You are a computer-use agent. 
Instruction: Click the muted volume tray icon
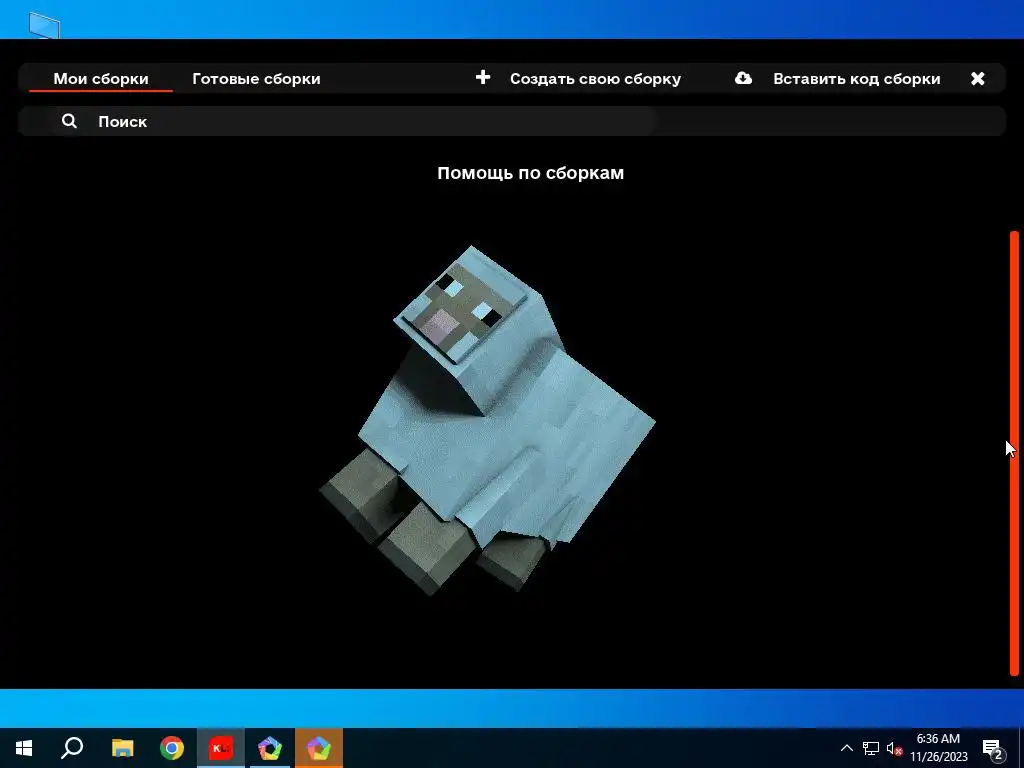click(x=895, y=748)
